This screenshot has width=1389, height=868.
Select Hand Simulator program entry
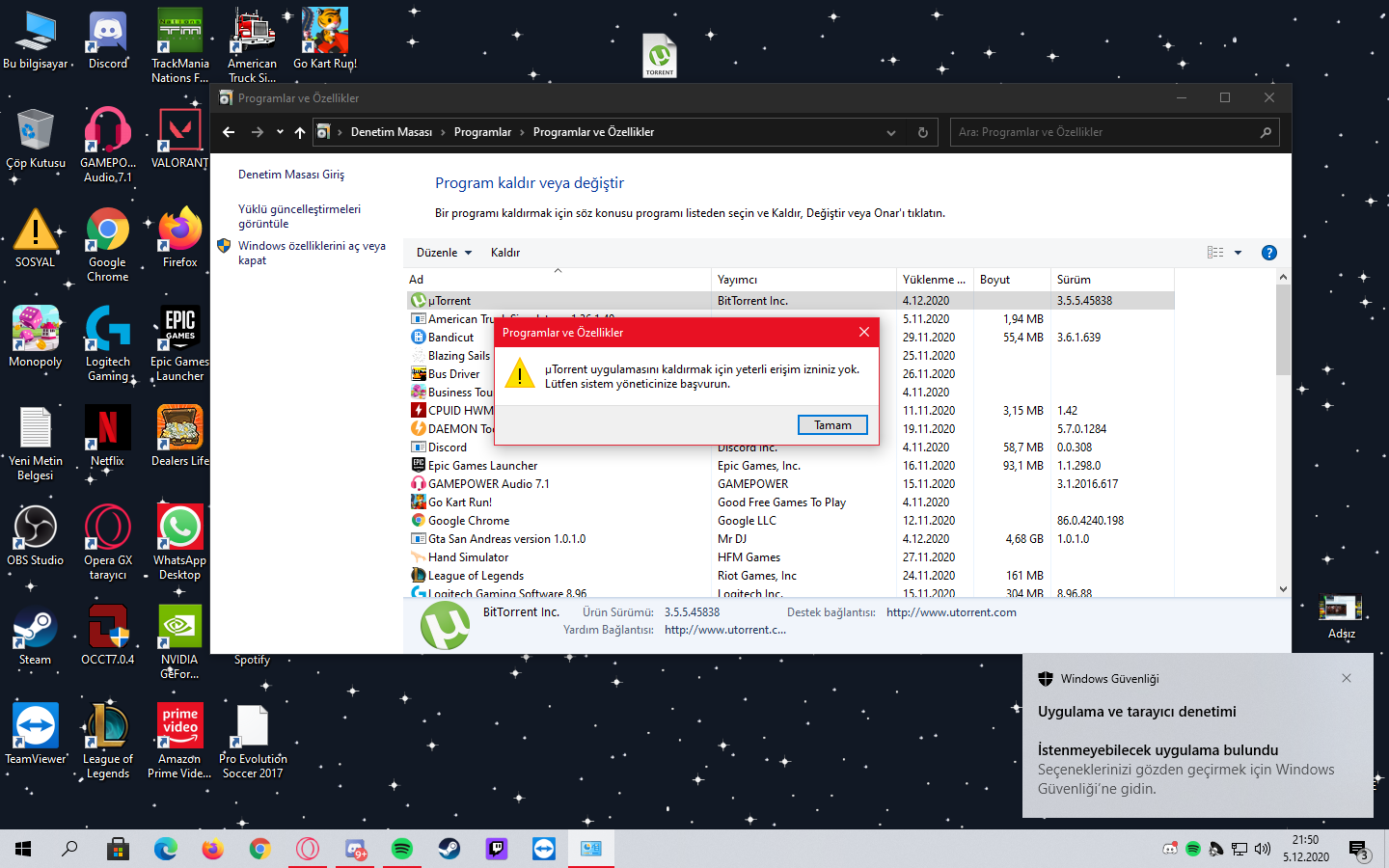(791, 557)
